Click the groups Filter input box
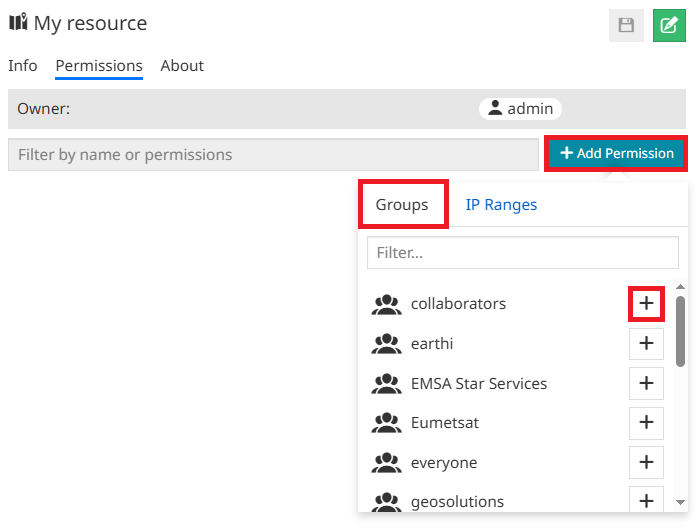 pos(523,253)
